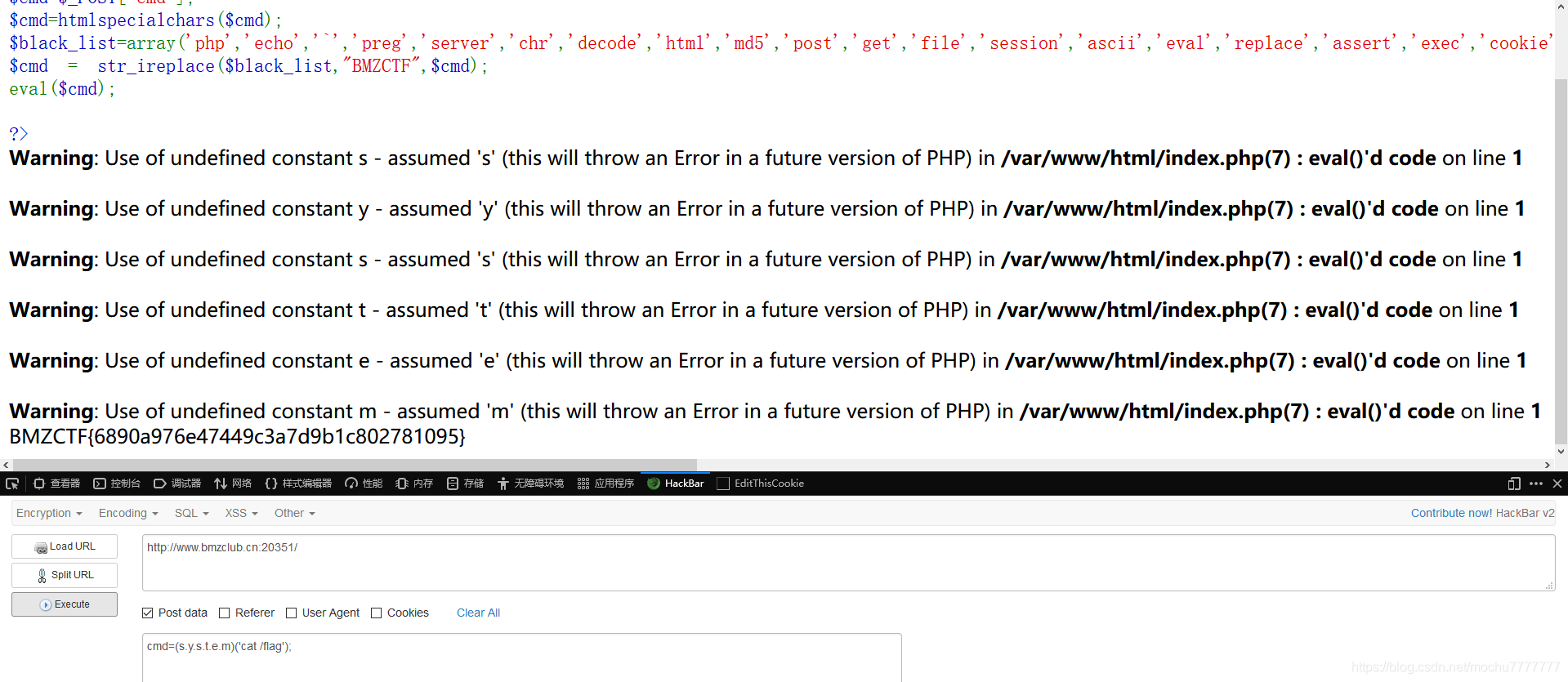Expand the Other dropdown
Screen dimensions: 1568x682
(x=295, y=513)
